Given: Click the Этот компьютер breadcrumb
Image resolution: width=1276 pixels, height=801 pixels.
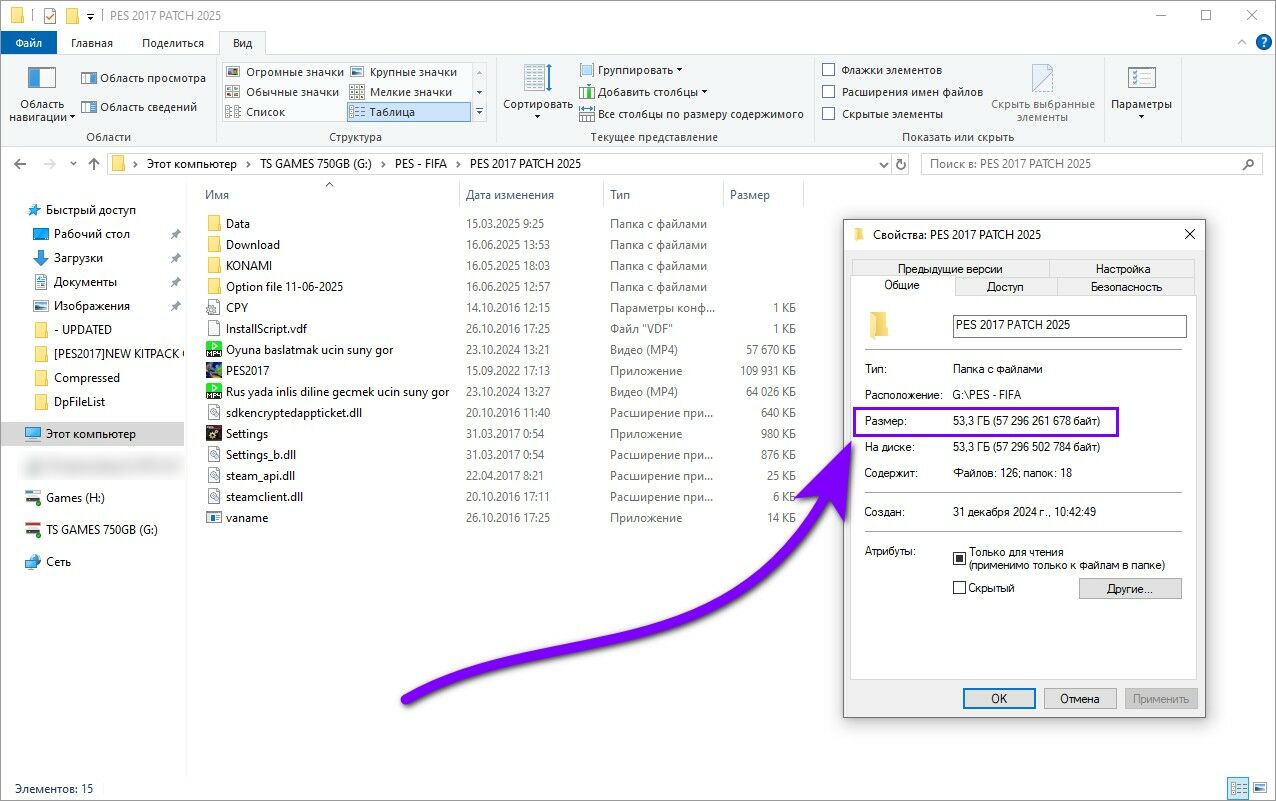Looking at the screenshot, I should pos(192,164).
